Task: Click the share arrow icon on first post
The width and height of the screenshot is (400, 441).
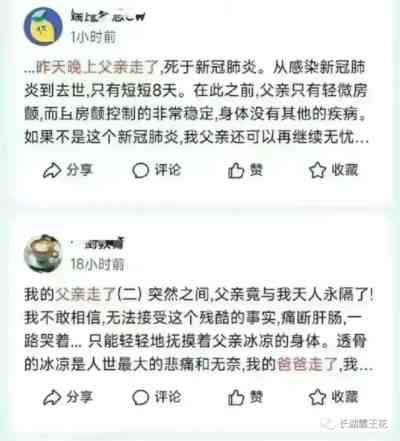Action: click(52, 170)
